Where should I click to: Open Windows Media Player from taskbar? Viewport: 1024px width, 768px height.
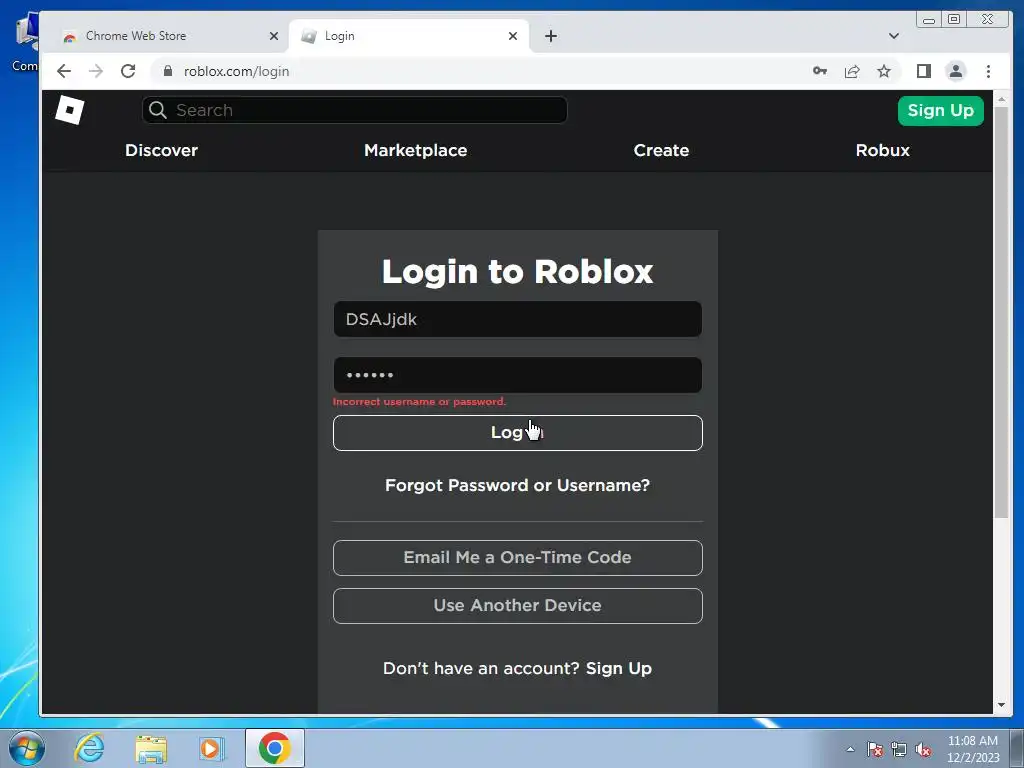211,748
